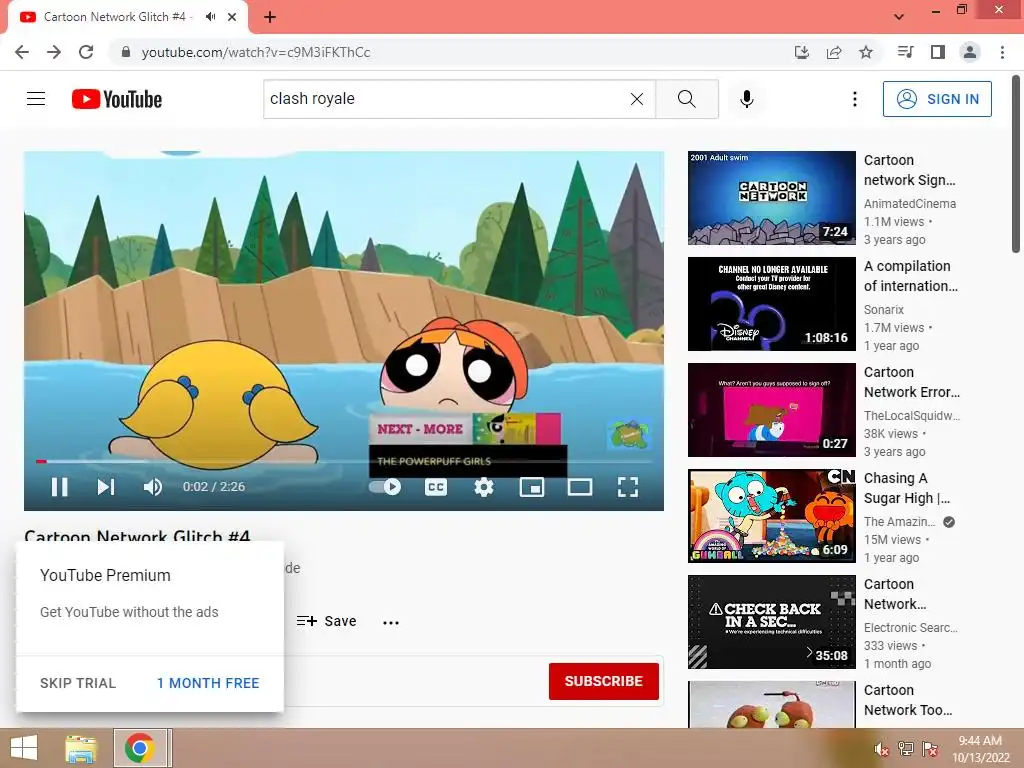The width and height of the screenshot is (1024, 768).
Task: Go back in browser history
Action: pyautogui.click(x=22, y=52)
